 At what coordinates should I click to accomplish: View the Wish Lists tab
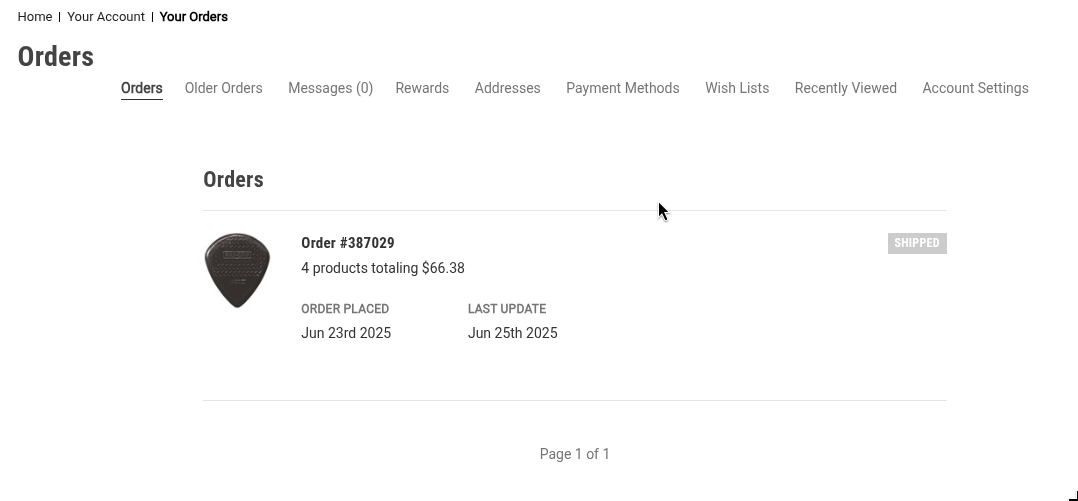click(x=737, y=88)
